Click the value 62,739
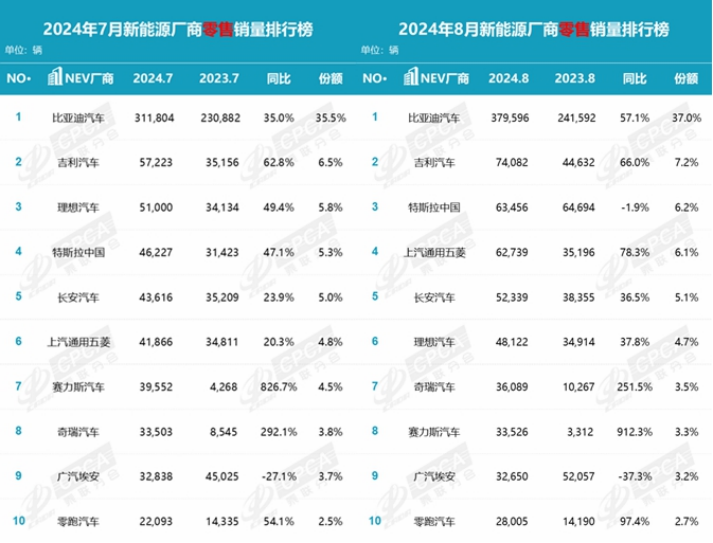This screenshot has width=713, height=543. point(512,252)
